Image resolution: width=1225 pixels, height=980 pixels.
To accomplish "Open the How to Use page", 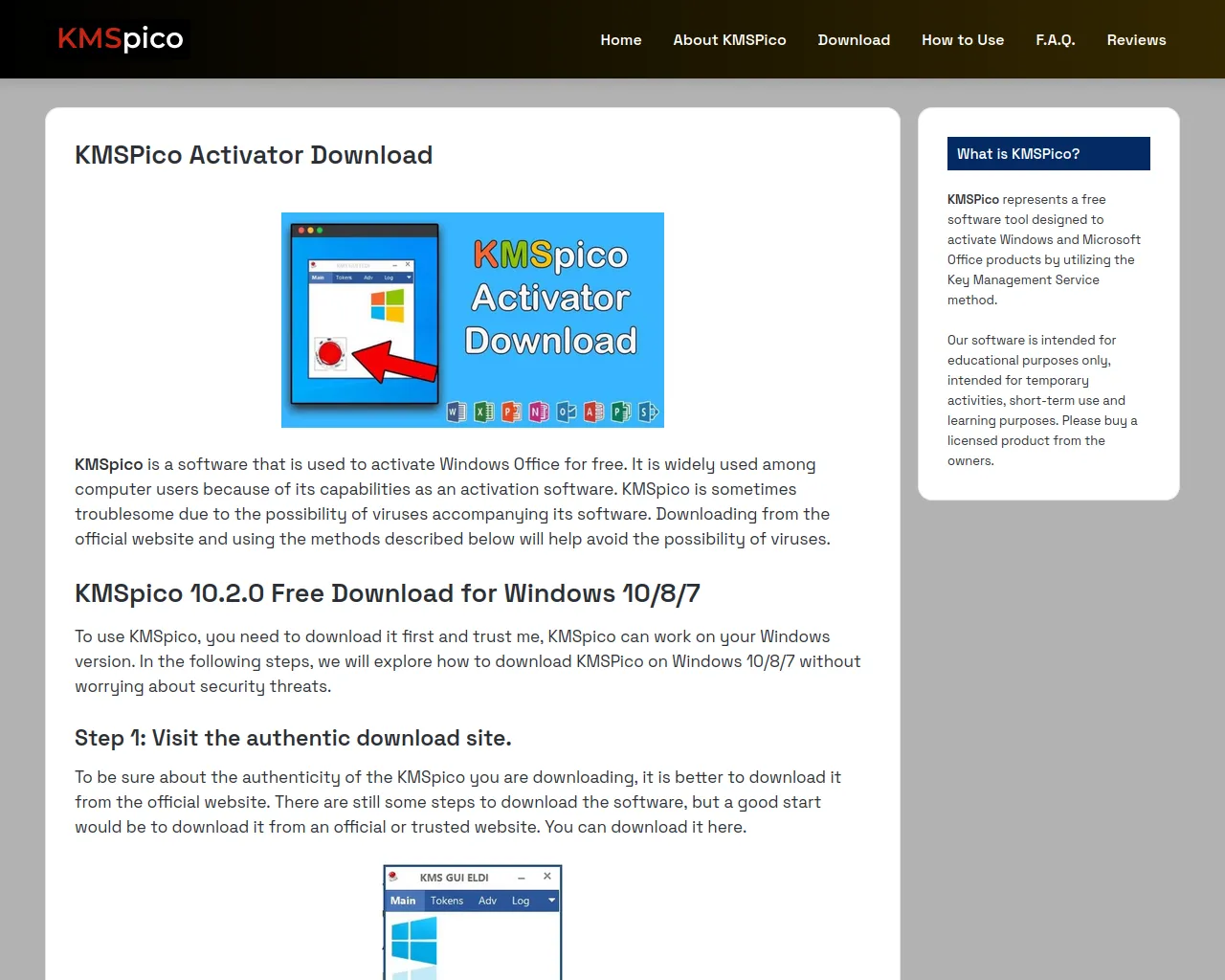I will (x=963, y=40).
